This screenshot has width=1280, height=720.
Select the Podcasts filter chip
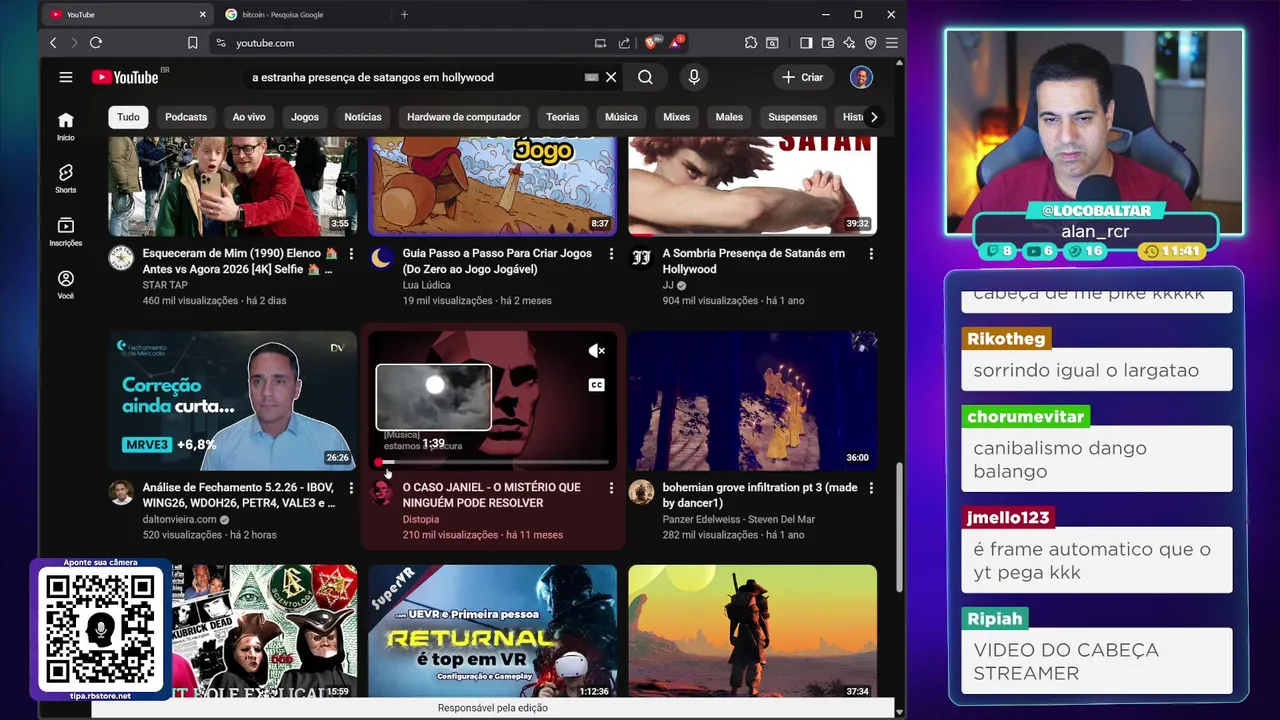pyautogui.click(x=186, y=117)
